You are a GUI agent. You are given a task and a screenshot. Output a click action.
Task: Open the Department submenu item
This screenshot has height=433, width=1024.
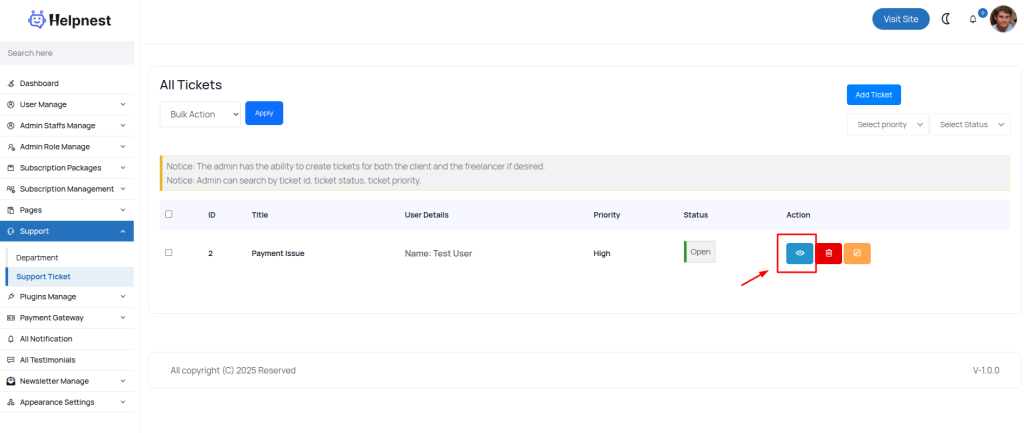(37, 258)
